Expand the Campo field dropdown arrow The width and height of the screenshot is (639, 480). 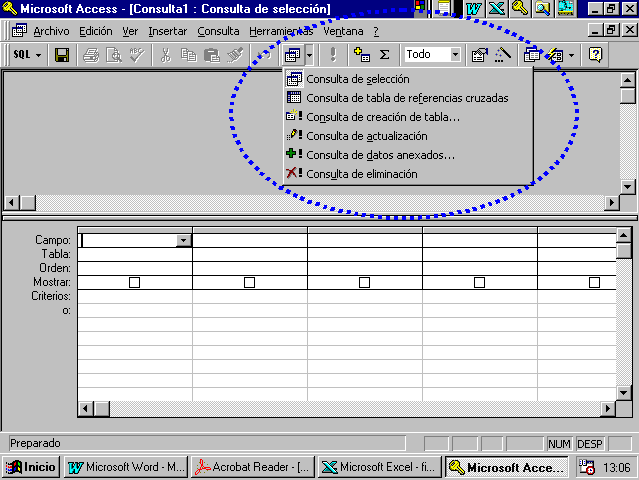pos(184,240)
